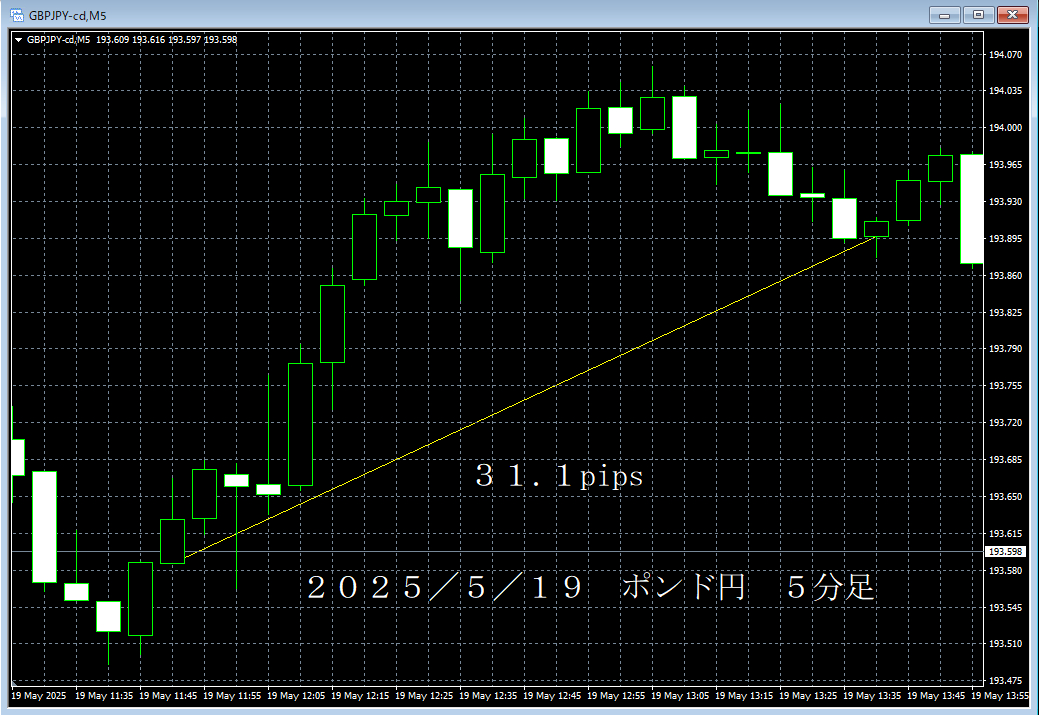Click the large white candle at far right
This screenshot has width=1039, height=715.
[x=971, y=209]
